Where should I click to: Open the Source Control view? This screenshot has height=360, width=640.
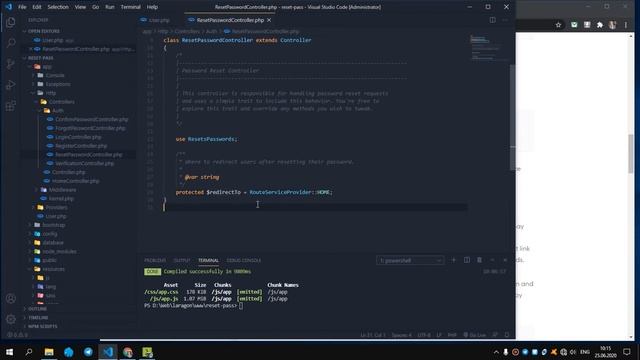click(11, 64)
